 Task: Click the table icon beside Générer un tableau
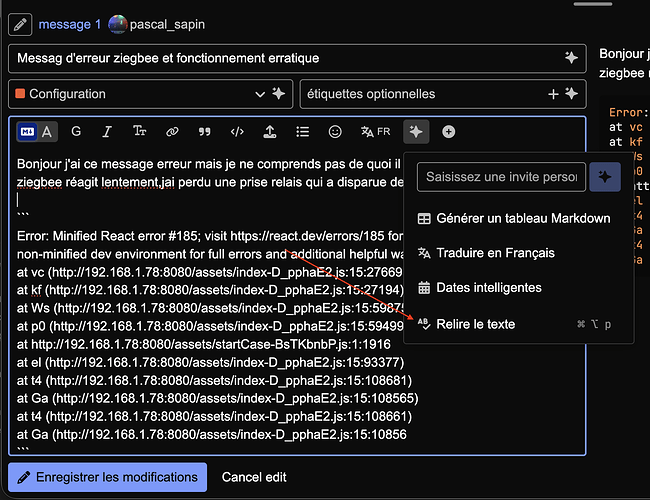[x=424, y=218]
